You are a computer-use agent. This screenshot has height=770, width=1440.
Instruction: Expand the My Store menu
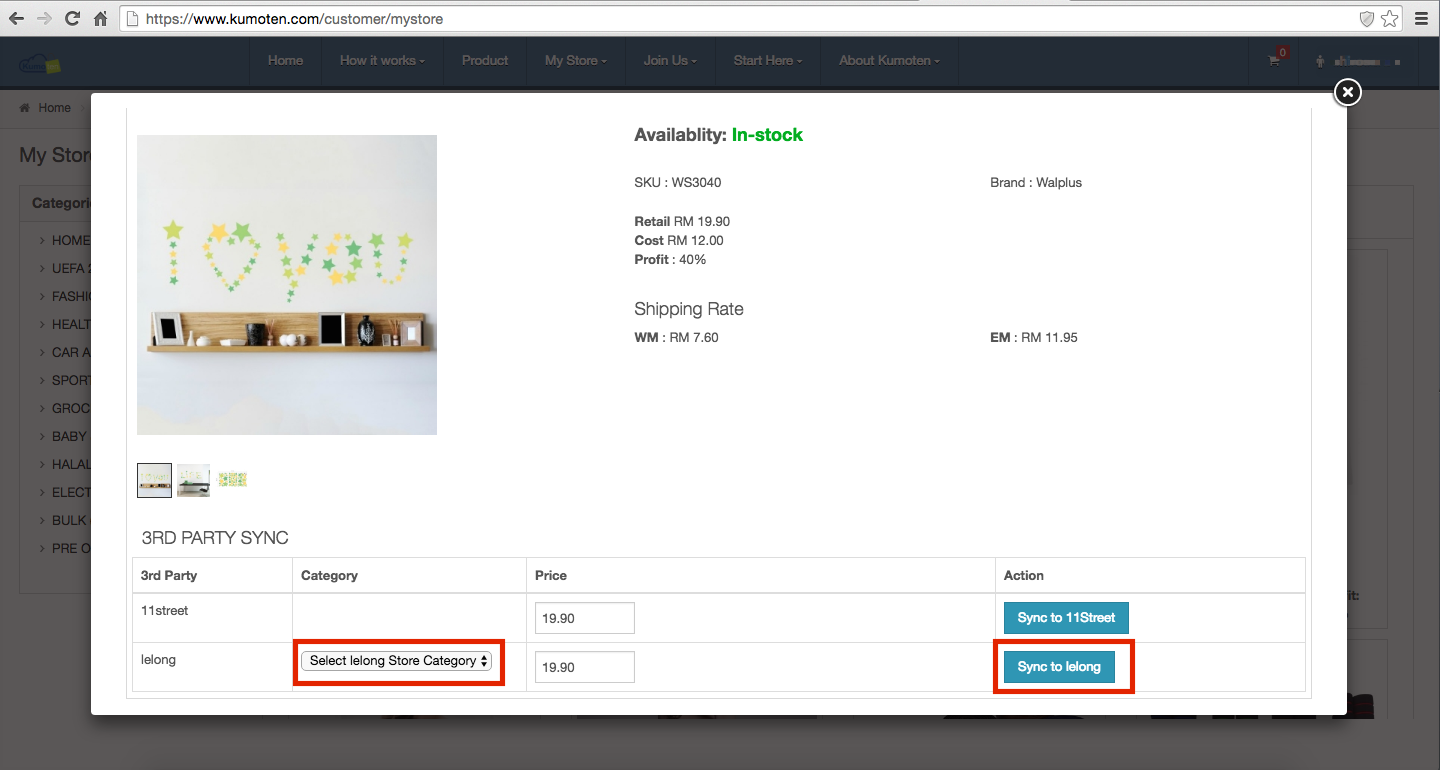pyautogui.click(x=576, y=60)
